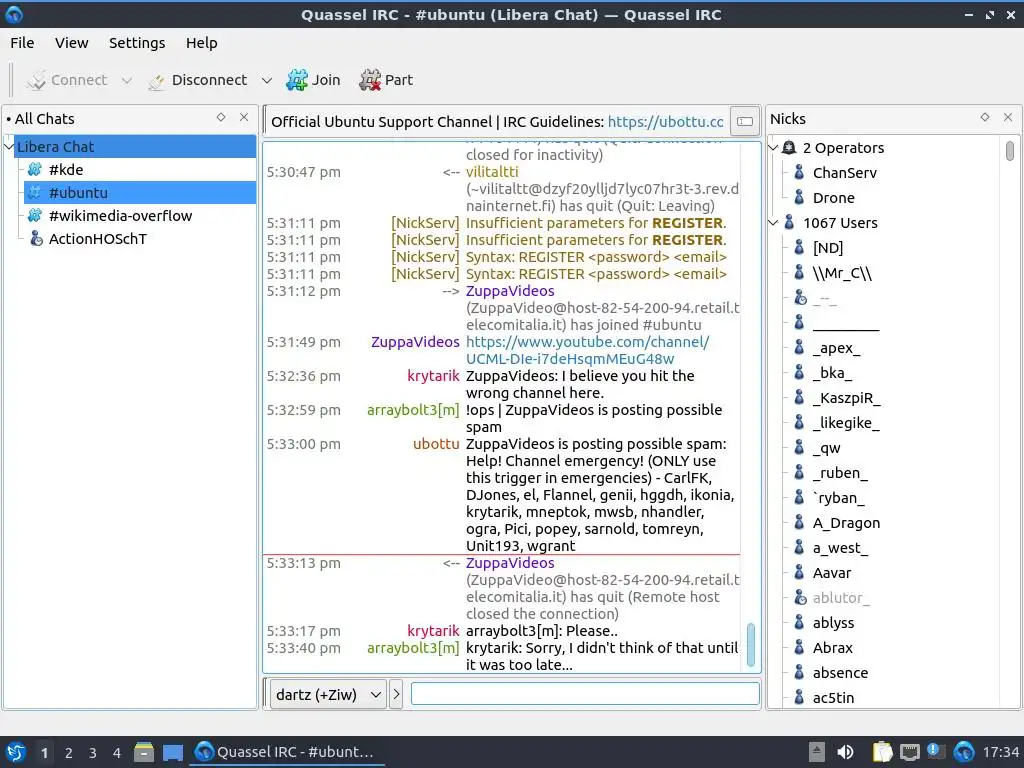This screenshot has height=768, width=1024.
Task: Select _KaszpiR_ in the nick list
Action: (846, 398)
